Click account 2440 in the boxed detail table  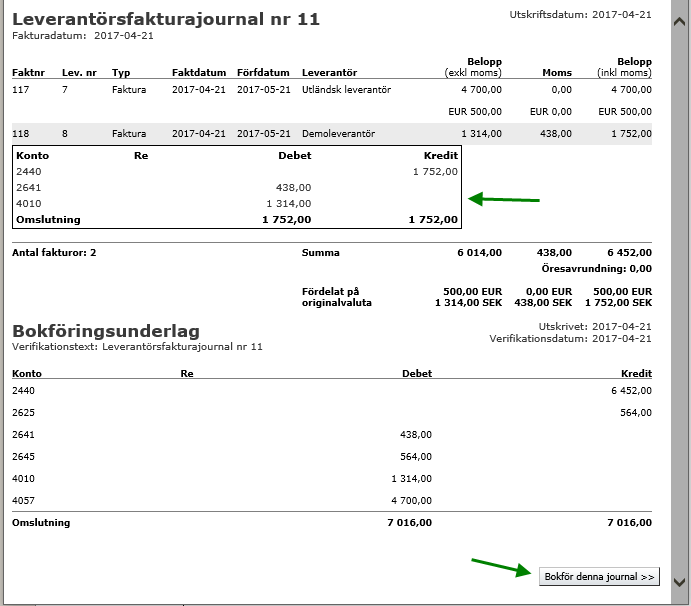coord(29,171)
